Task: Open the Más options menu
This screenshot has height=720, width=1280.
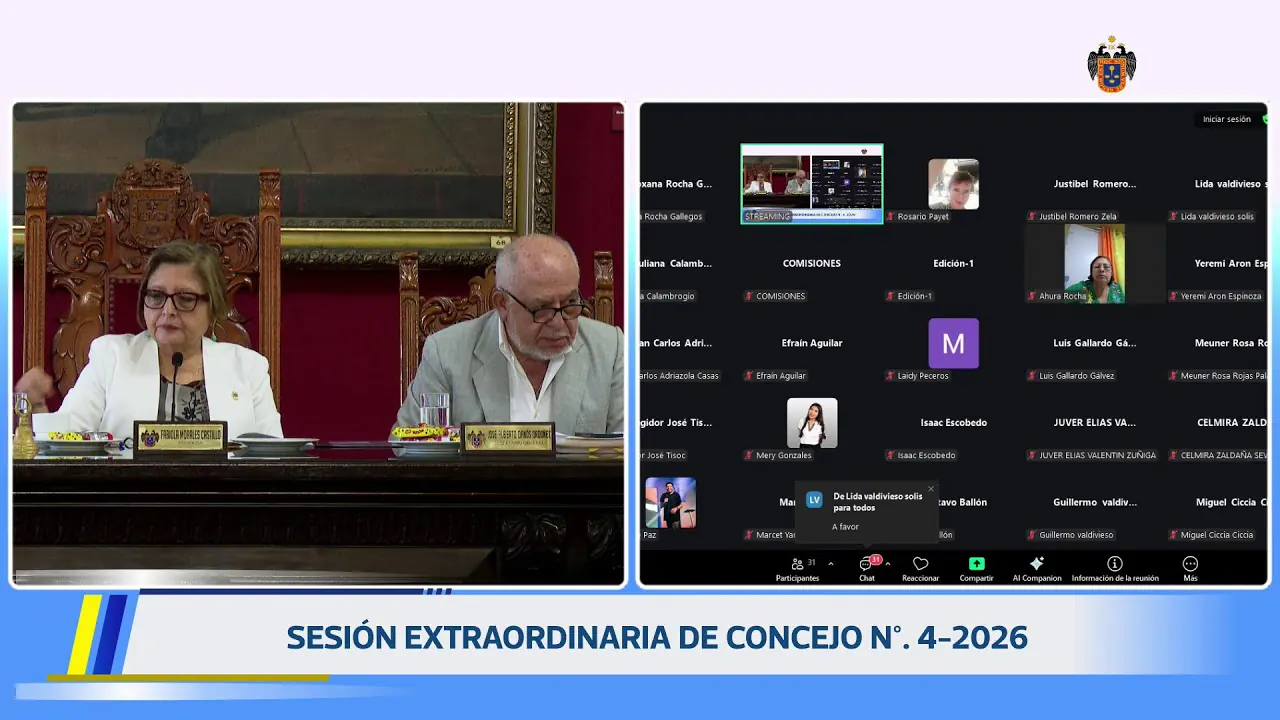Action: pyautogui.click(x=1190, y=569)
